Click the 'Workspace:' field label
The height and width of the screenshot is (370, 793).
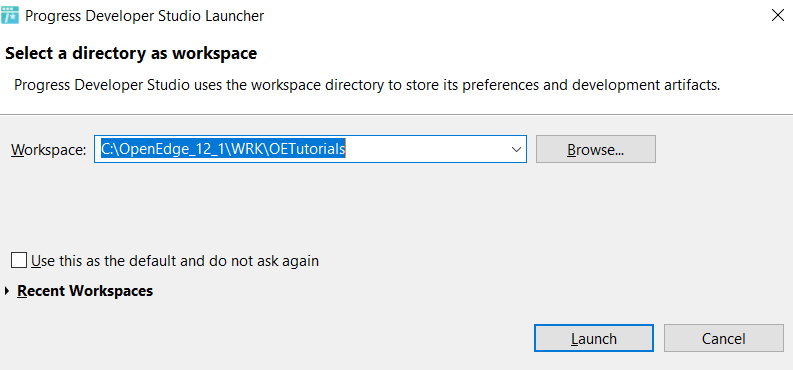pos(49,150)
